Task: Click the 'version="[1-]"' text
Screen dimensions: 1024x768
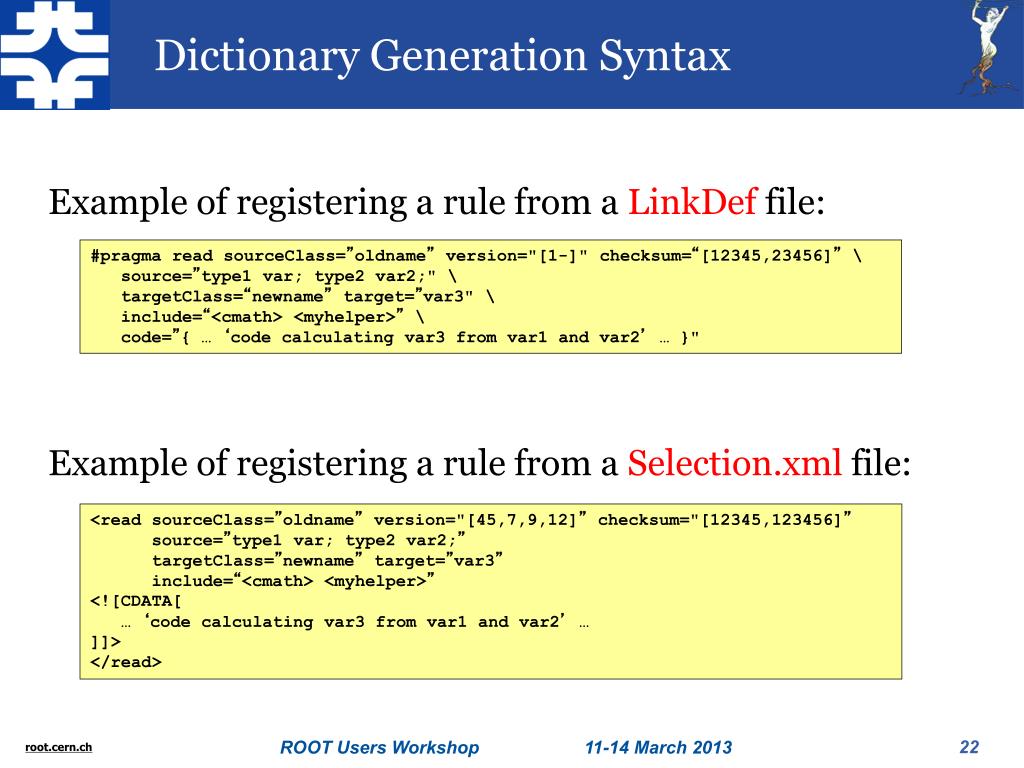Action: click(x=517, y=255)
